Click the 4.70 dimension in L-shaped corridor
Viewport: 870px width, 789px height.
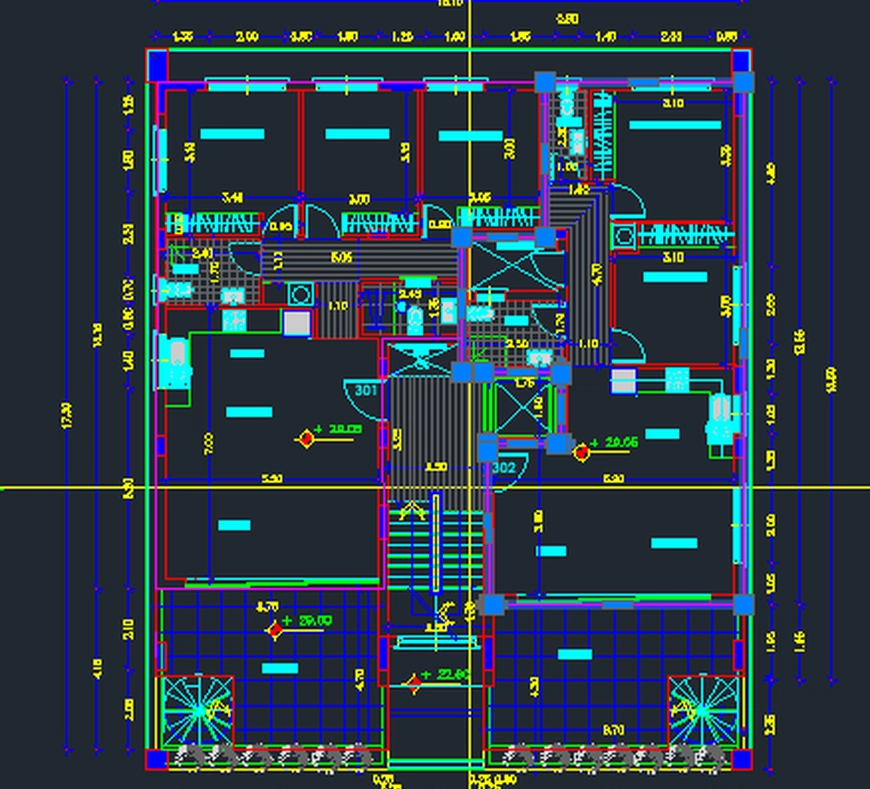click(x=596, y=274)
